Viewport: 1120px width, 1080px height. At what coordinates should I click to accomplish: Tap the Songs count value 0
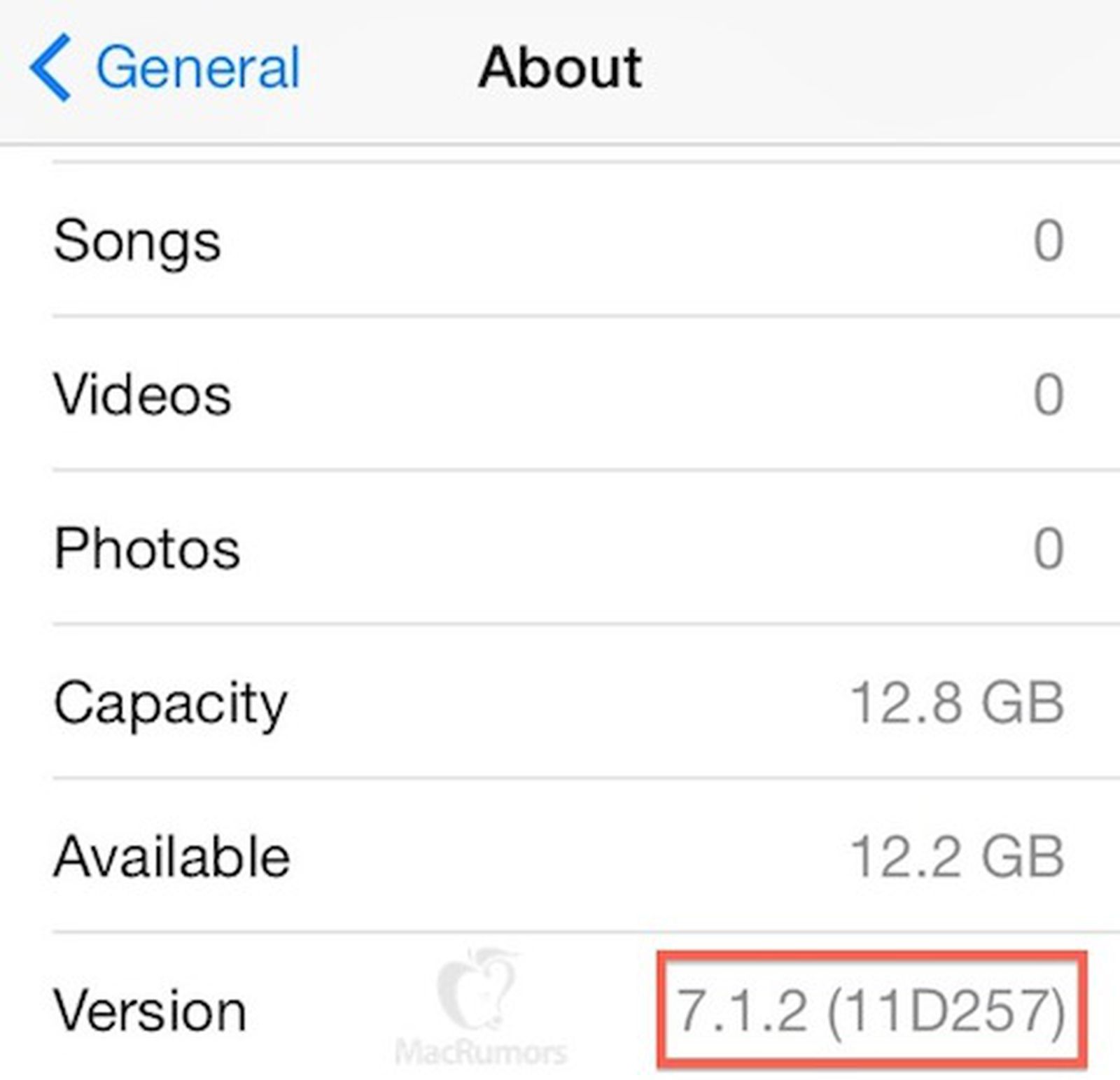pyautogui.click(x=1049, y=241)
